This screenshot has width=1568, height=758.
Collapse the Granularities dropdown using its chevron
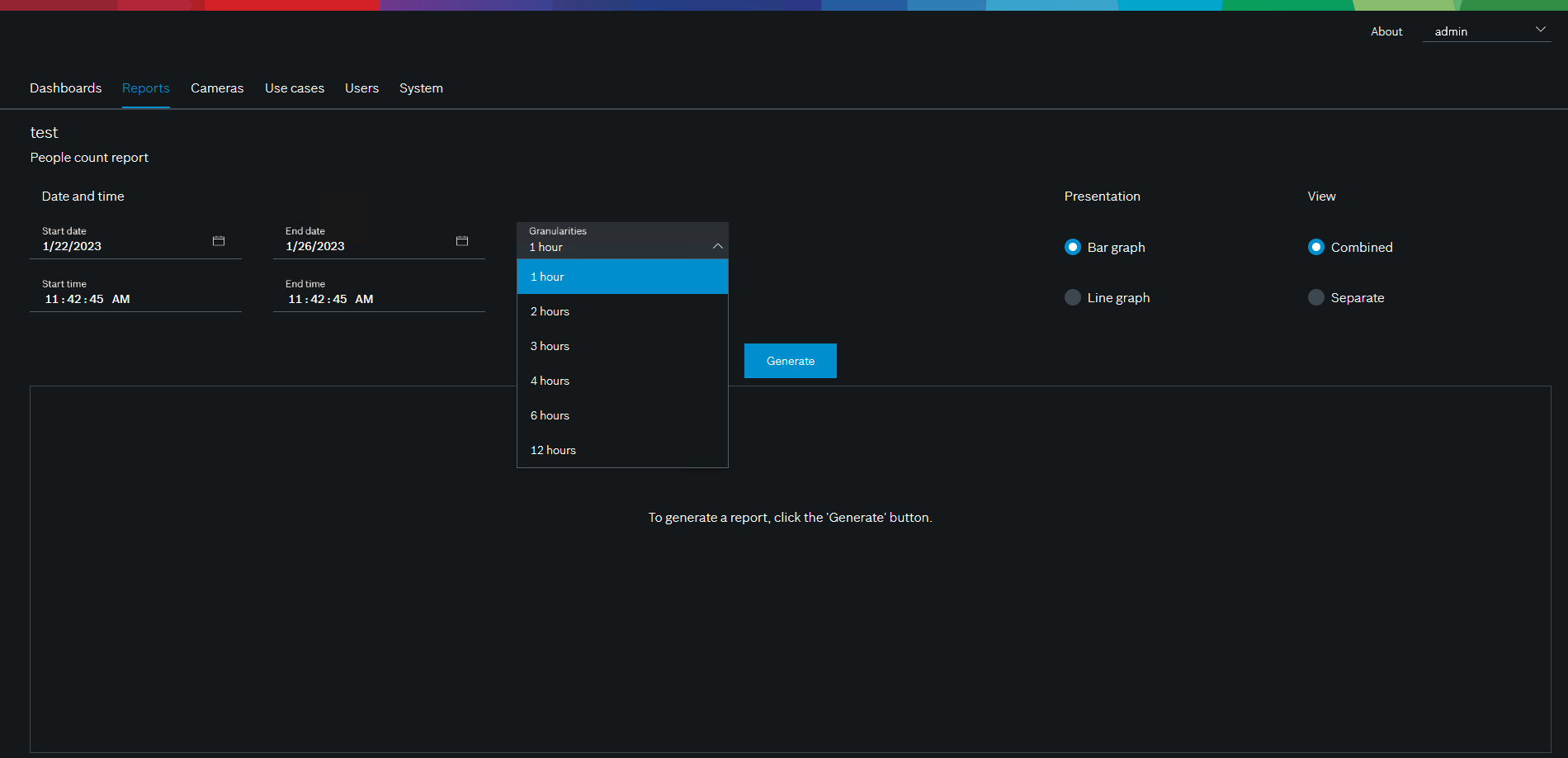point(717,246)
